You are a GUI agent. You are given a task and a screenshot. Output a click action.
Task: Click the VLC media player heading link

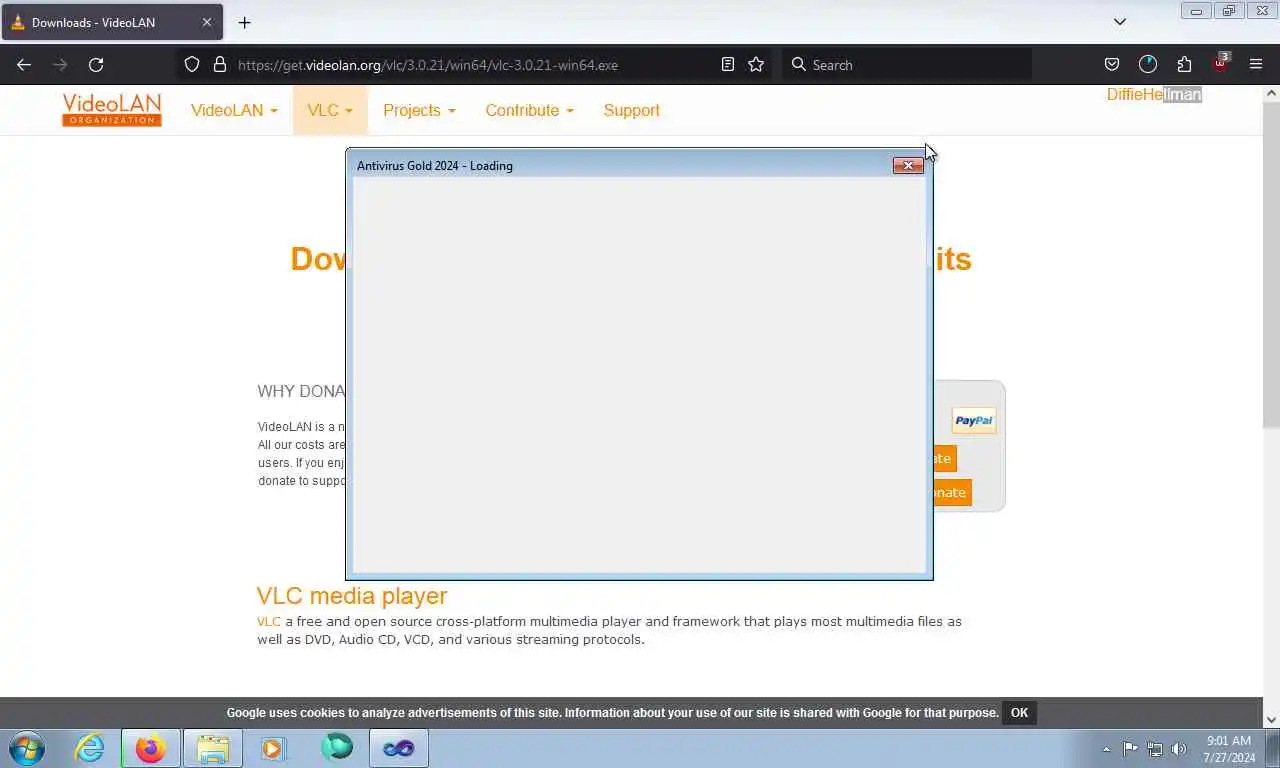(352, 596)
